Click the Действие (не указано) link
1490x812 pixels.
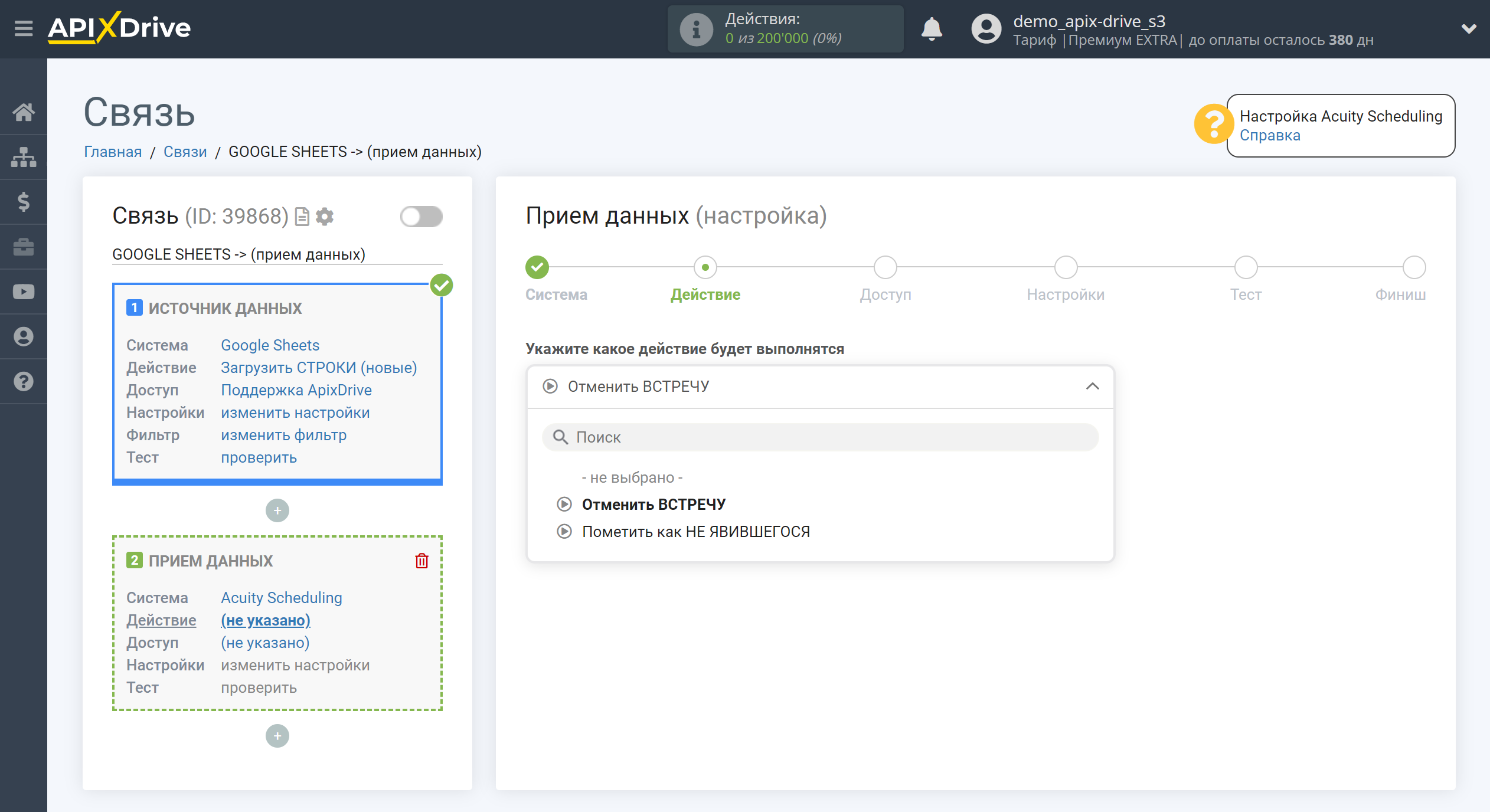[x=266, y=620]
